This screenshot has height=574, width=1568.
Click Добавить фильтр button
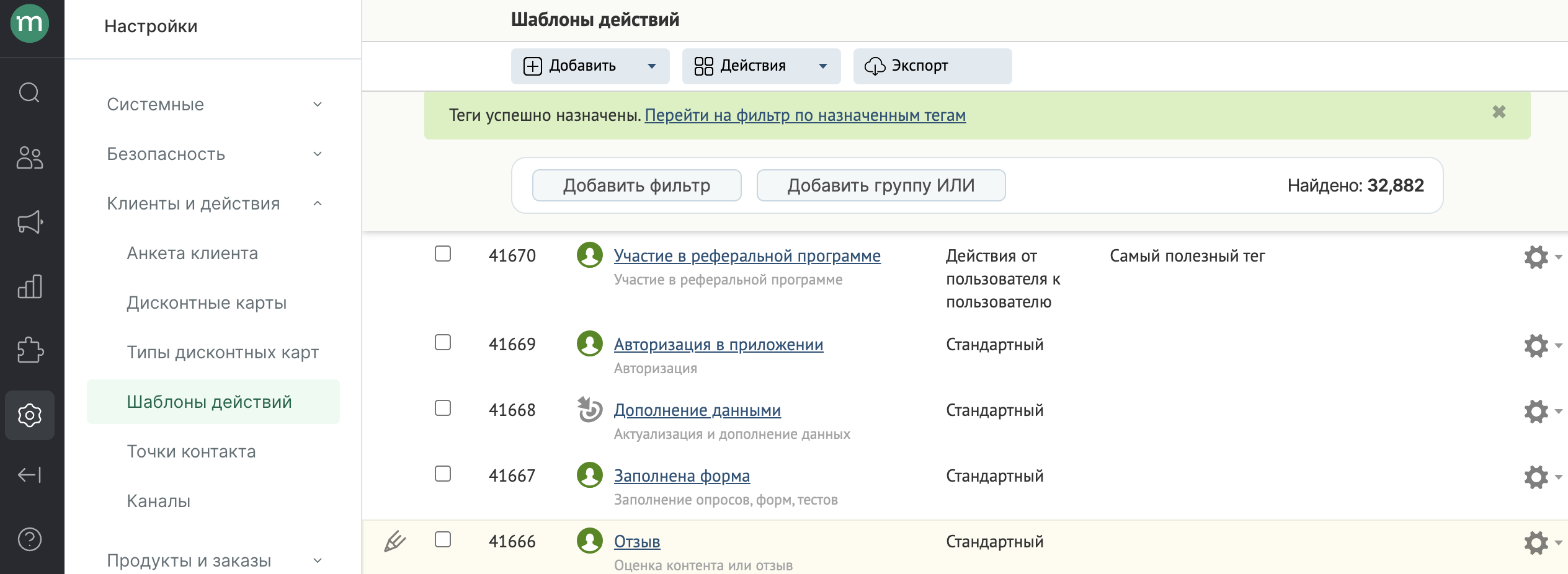pos(636,185)
